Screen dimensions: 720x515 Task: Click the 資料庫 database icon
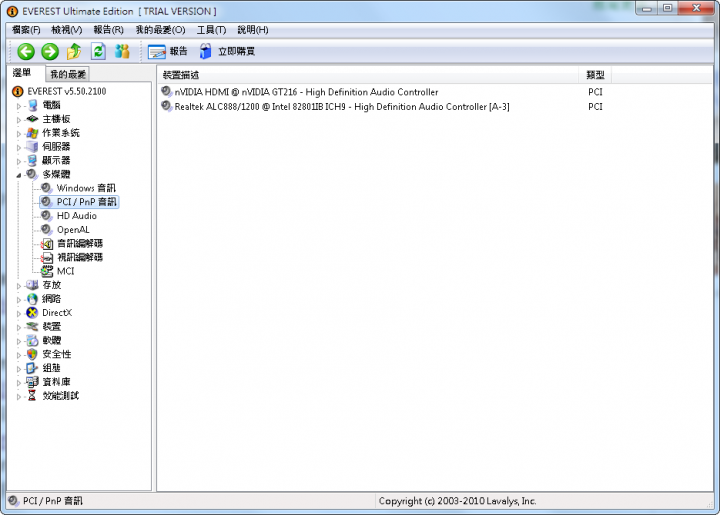pos(32,381)
